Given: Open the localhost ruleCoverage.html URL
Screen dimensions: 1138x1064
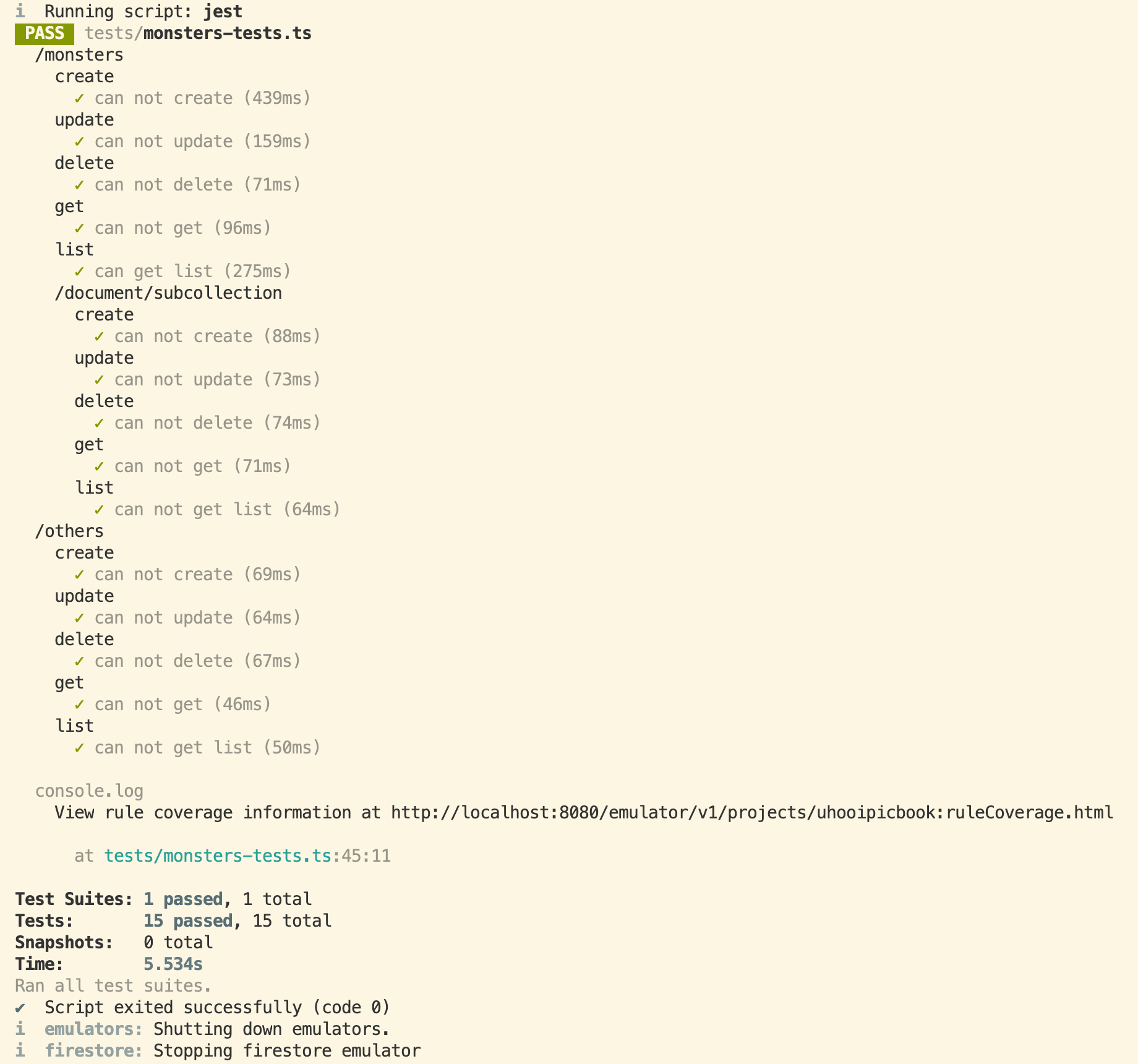Looking at the screenshot, I should (752, 813).
